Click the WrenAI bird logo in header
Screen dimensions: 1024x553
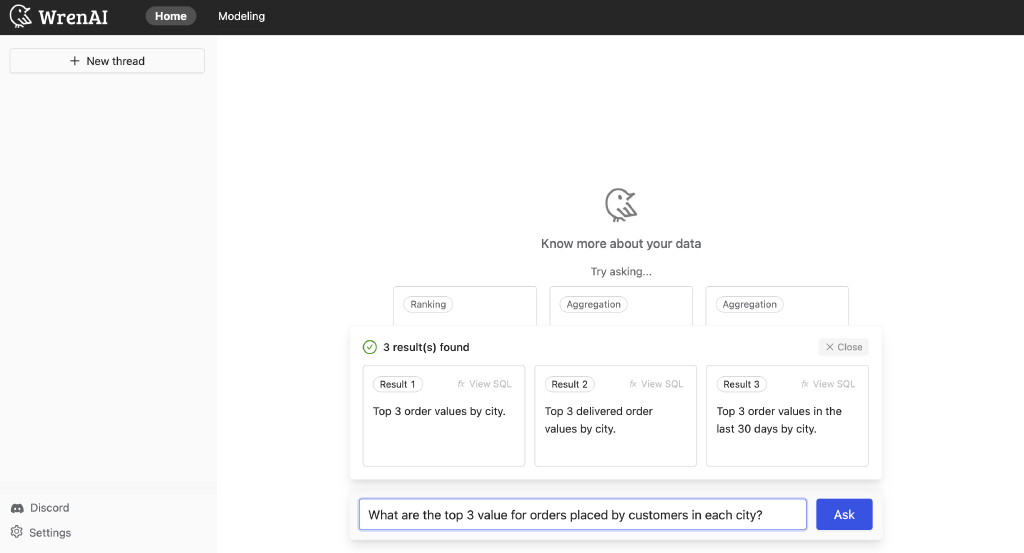click(21, 16)
